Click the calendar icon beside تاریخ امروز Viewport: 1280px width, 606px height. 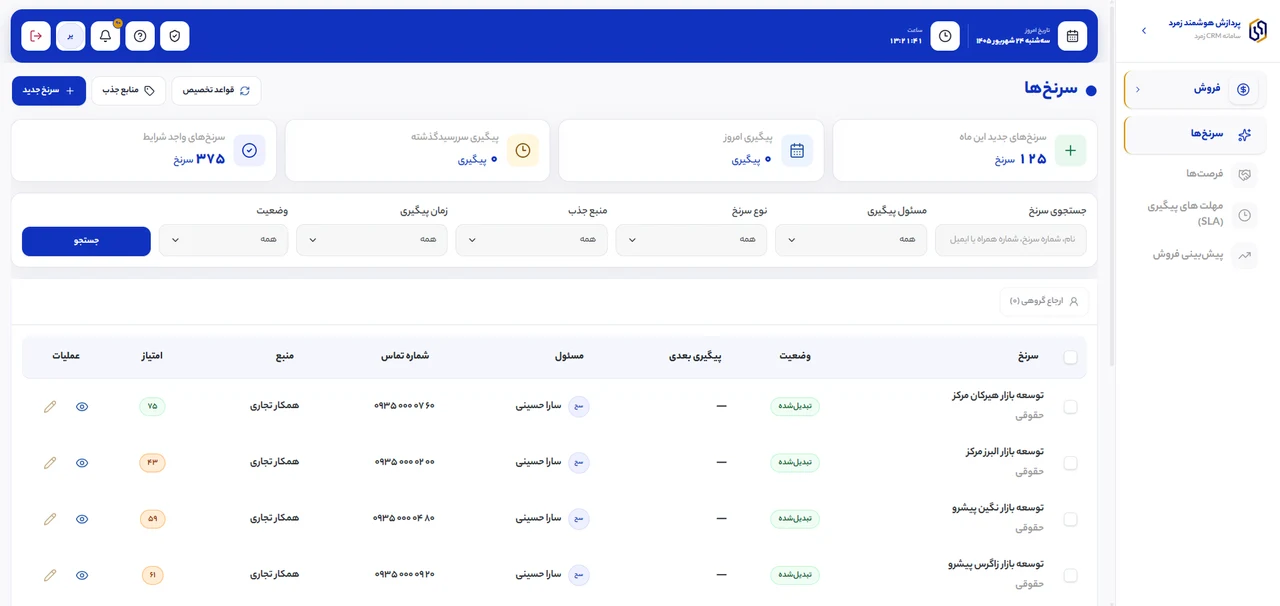click(1072, 36)
